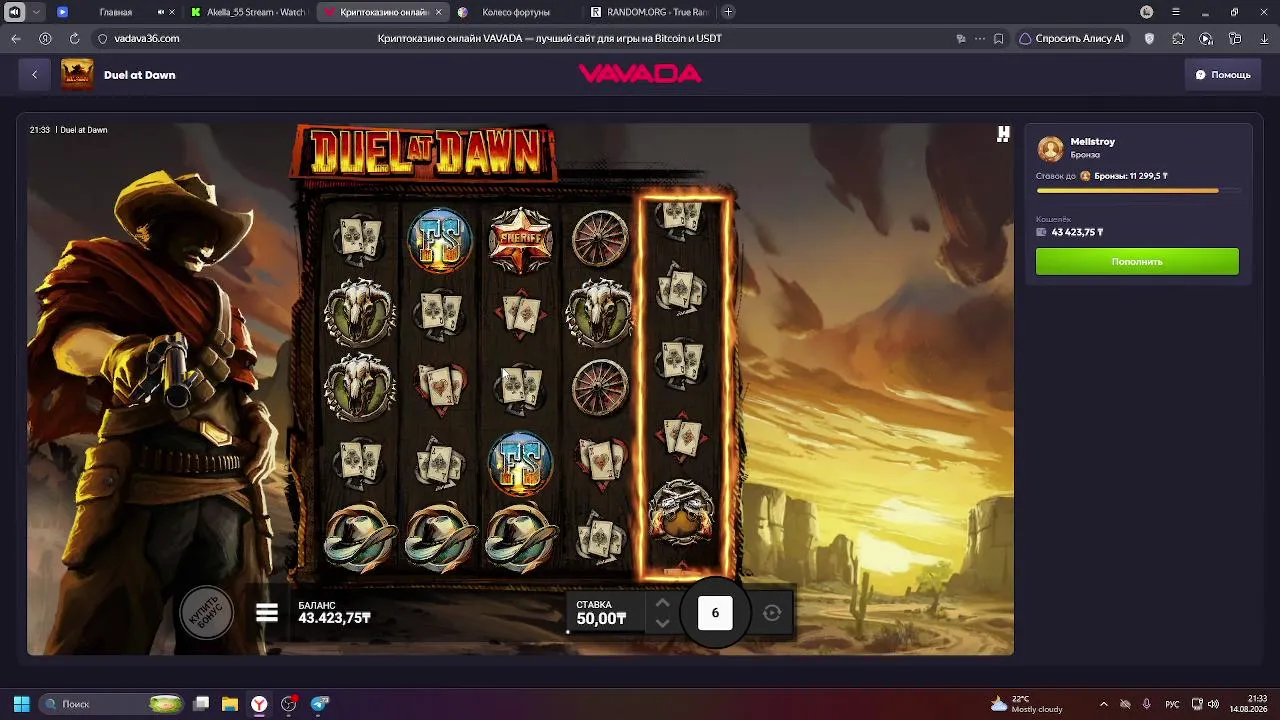Click the account icon next to reload

point(45,38)
